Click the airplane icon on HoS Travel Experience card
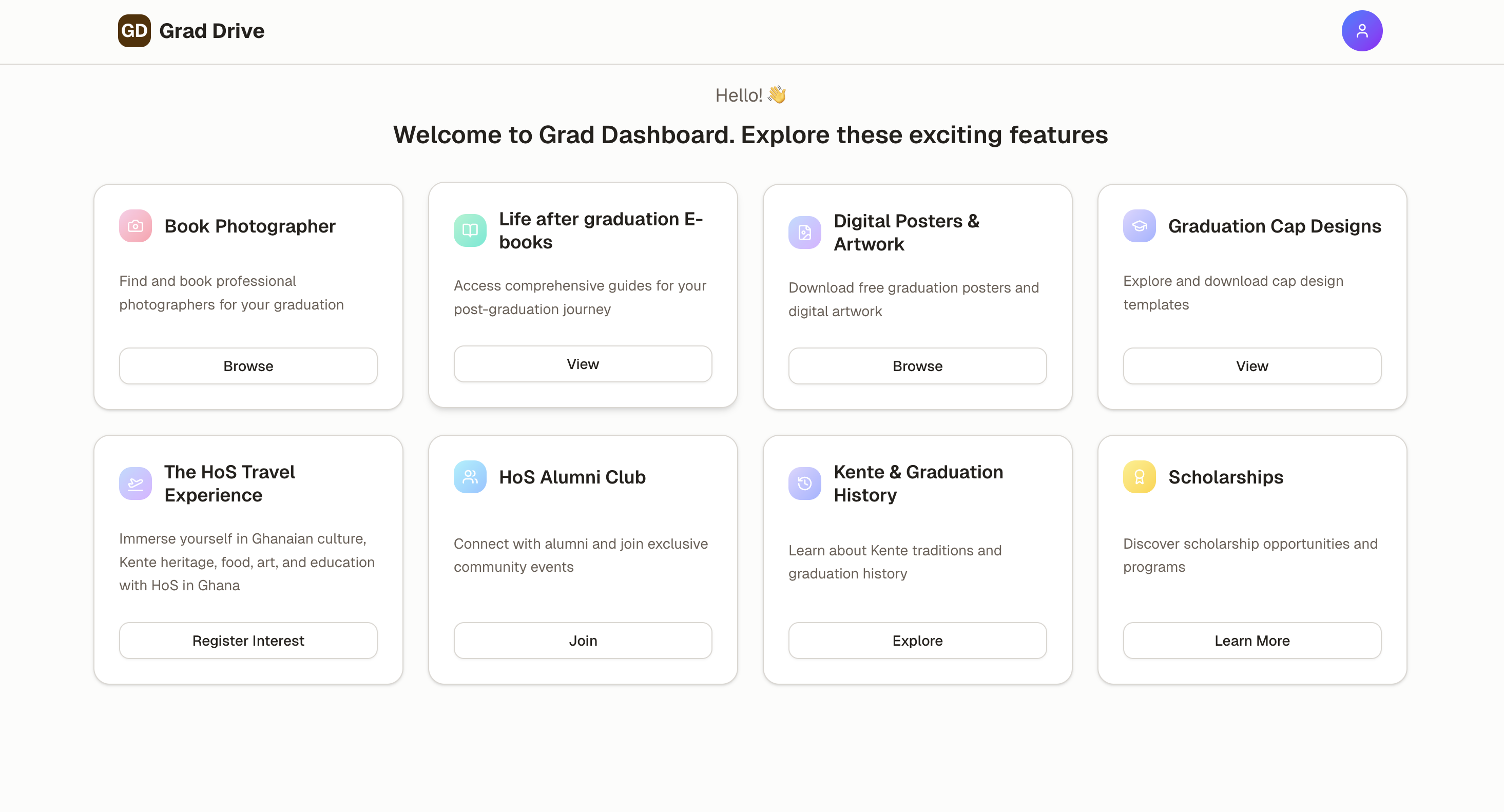The image size is (1504, 812). click(135, 484)
